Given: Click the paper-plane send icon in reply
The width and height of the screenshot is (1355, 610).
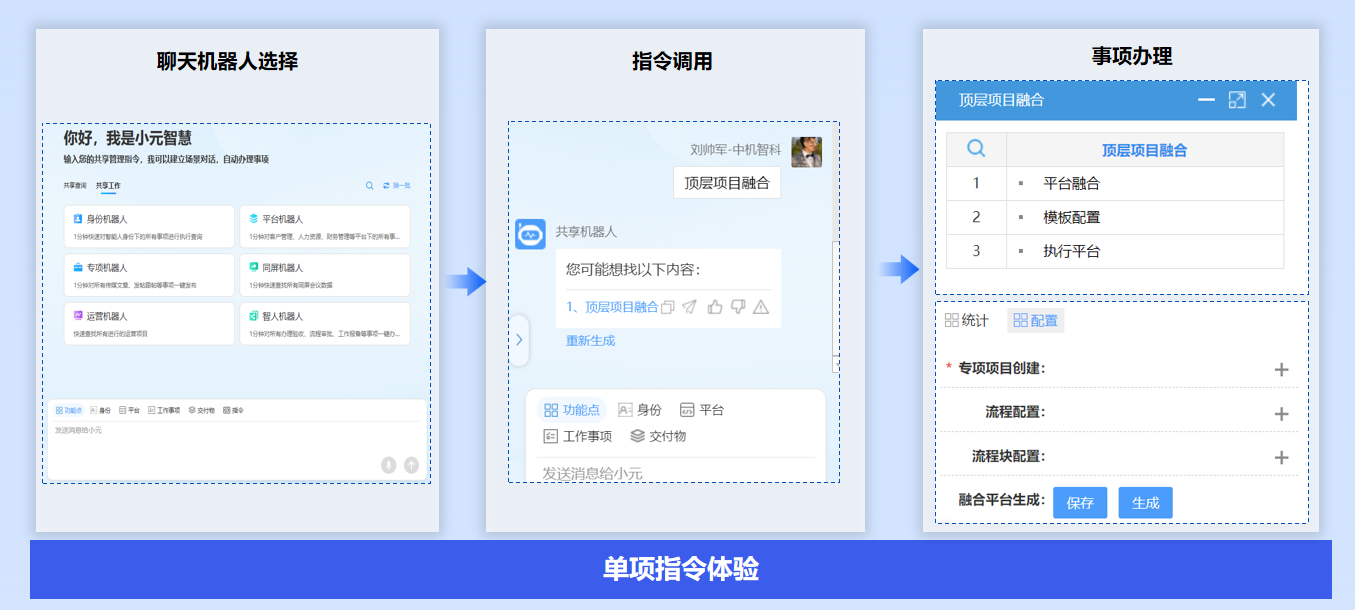Looking at the screenshot, I should (690, 307).
